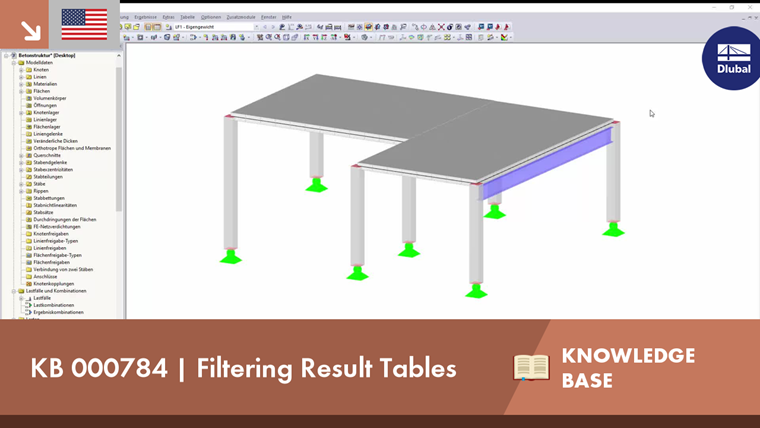The height and width of the screenshot is (428, 760).
Task: Select Orthotrope Flächen und Membranen
Action: (x=72, y=148)
